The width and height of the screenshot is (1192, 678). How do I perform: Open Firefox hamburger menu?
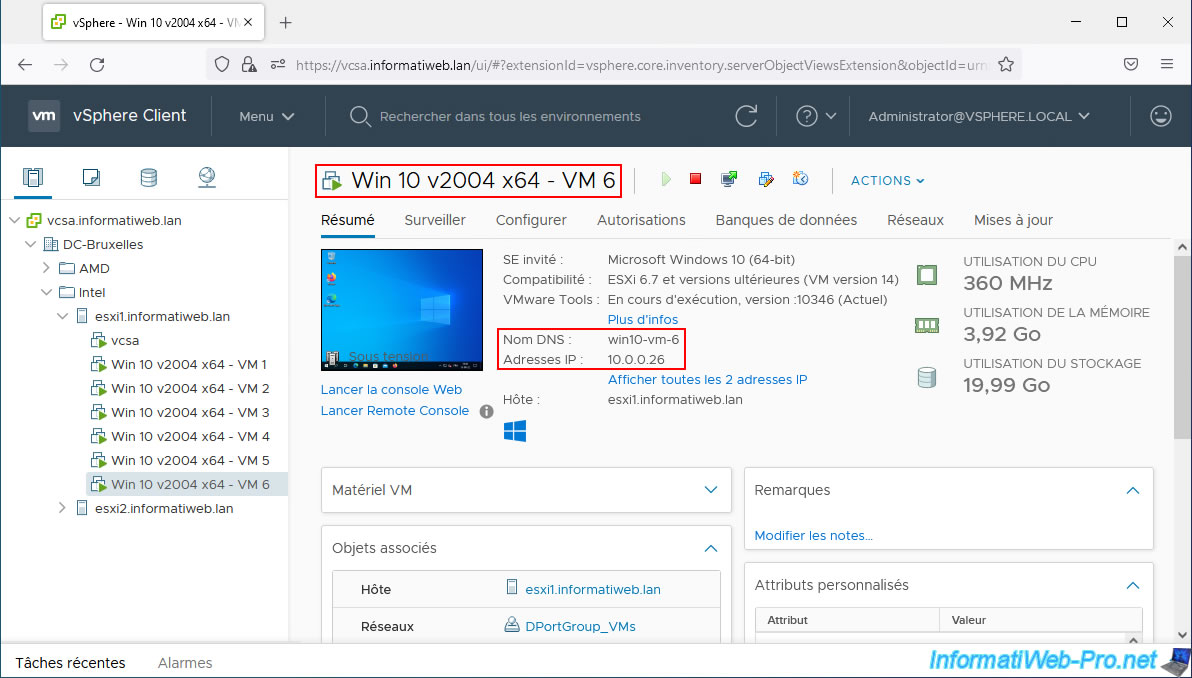pyautogui.click(x=1168, y=65)
